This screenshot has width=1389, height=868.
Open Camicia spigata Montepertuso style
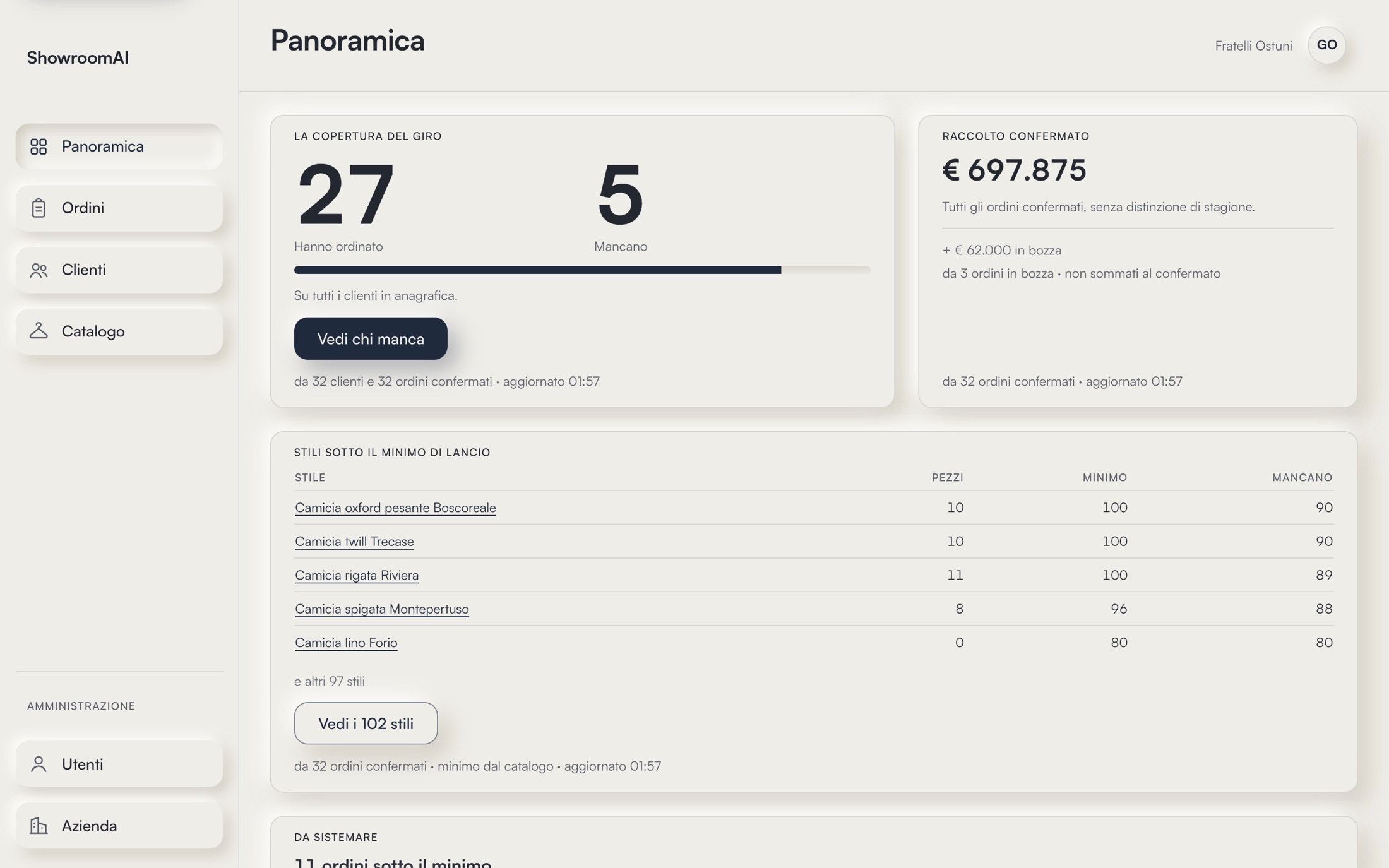click(382, 609)
